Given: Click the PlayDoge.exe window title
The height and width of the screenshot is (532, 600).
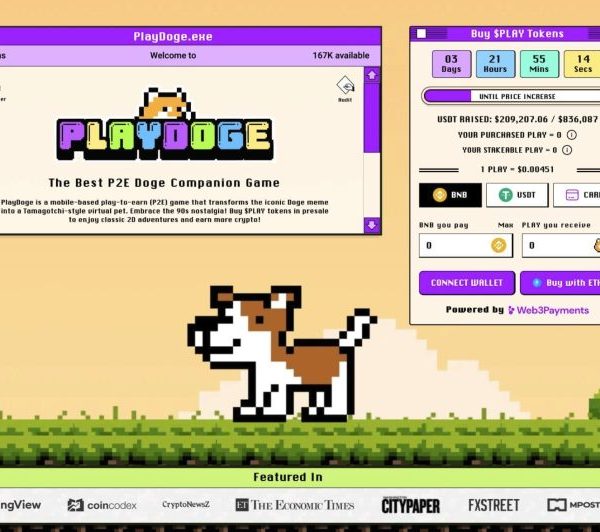Looking at the screenshot, I should pyautogui.click(x=173, y=37).
